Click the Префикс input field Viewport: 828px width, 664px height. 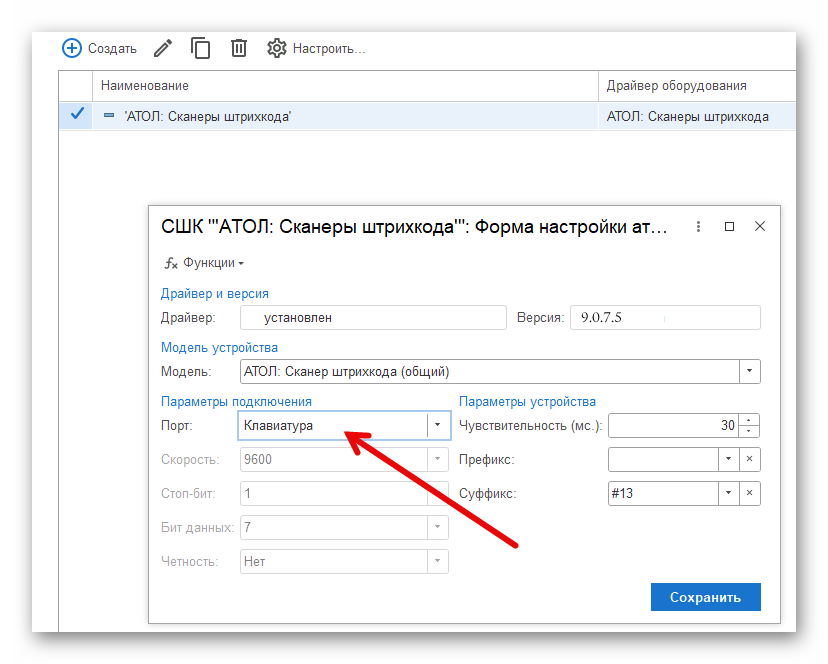[x=663, y=459]
